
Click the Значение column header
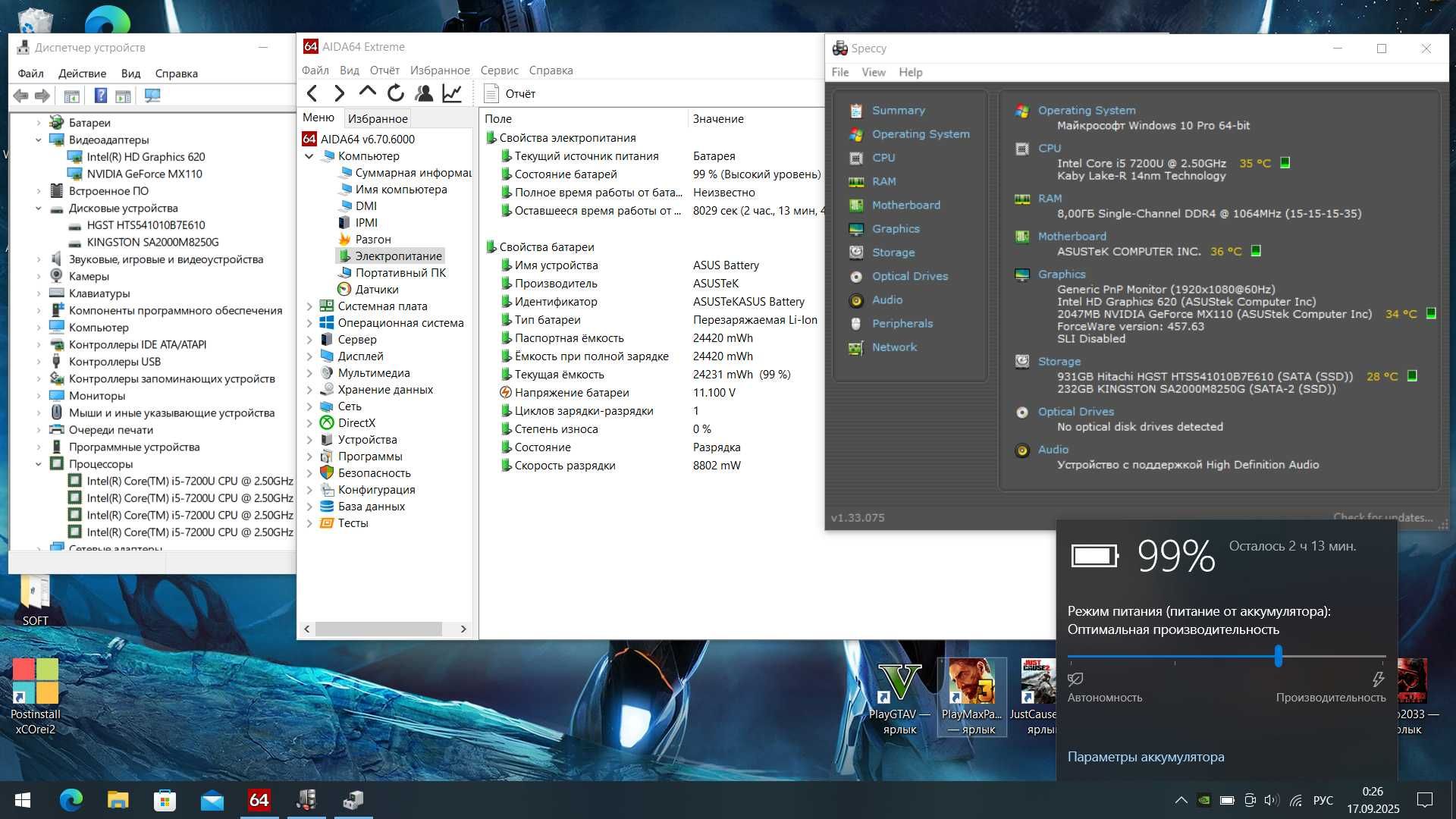[x=718, y=119]
